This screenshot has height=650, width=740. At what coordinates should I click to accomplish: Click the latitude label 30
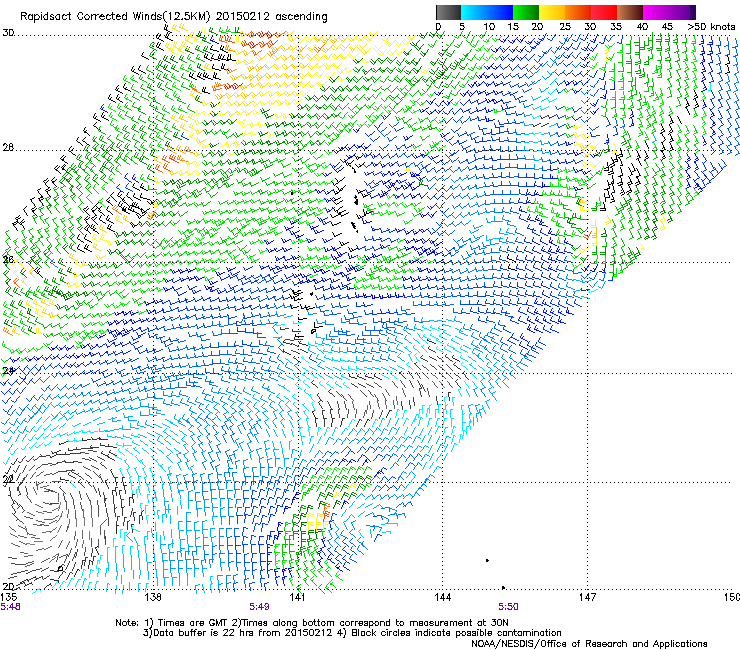coord(8,33)
